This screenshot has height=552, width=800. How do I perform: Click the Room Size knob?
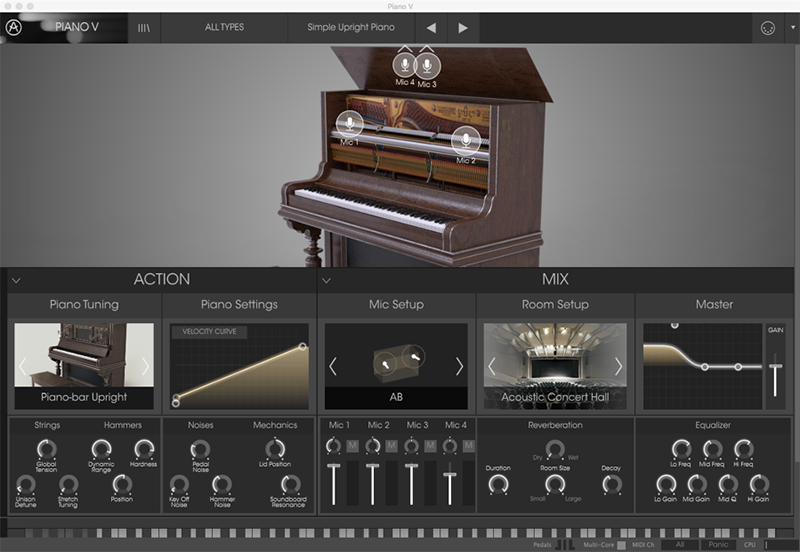[555, 484]
